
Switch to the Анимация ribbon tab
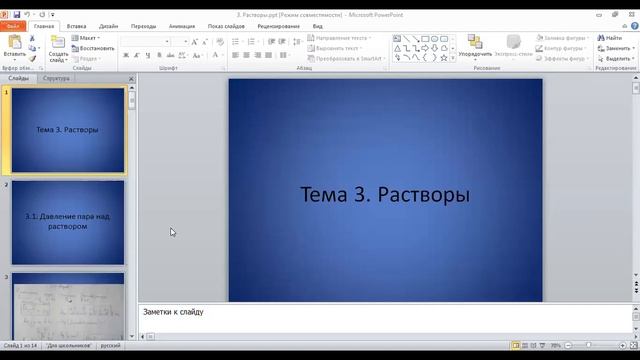tap(182, 26)
